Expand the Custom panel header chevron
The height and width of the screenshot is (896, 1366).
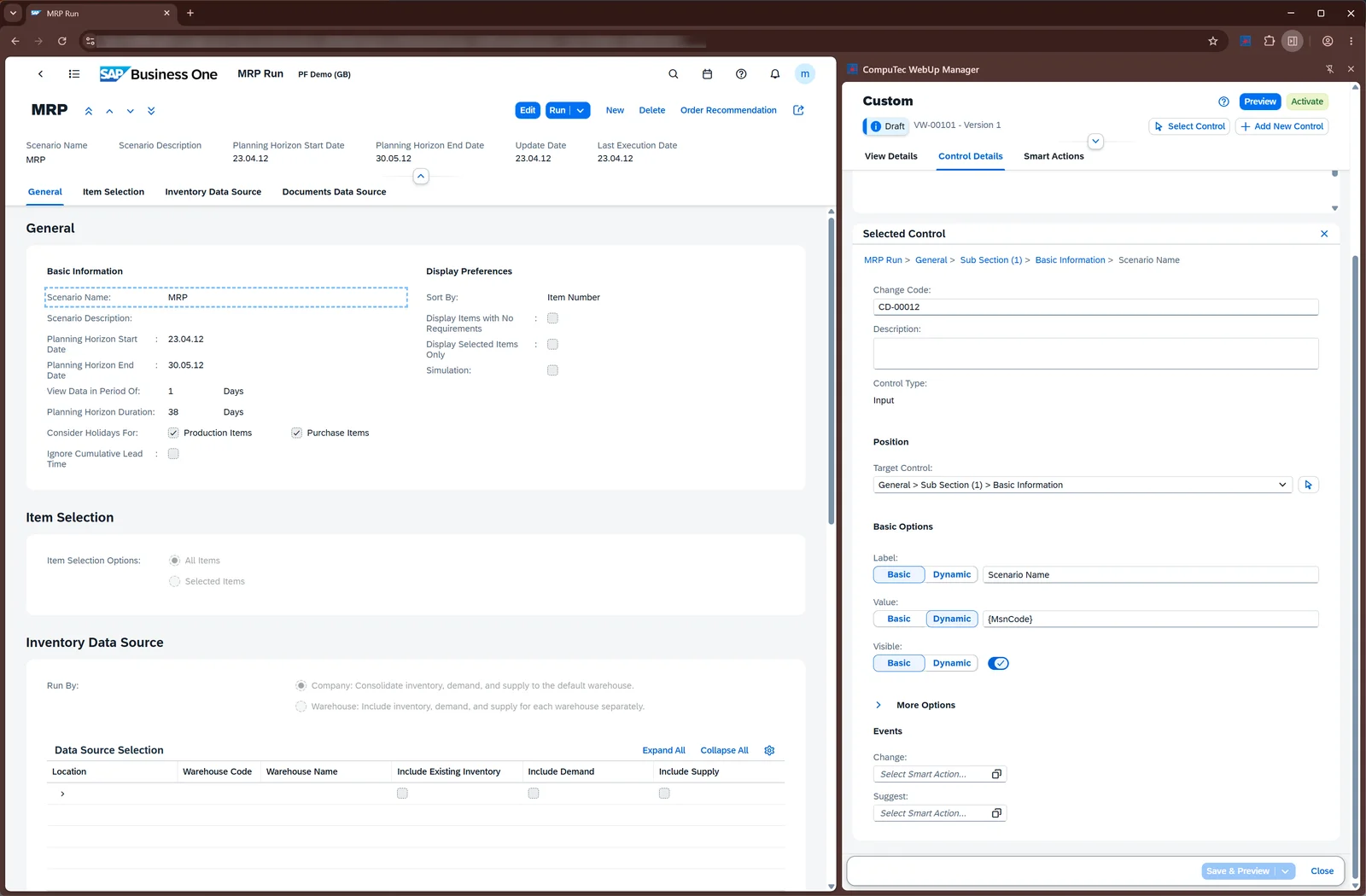(1095, 141)
